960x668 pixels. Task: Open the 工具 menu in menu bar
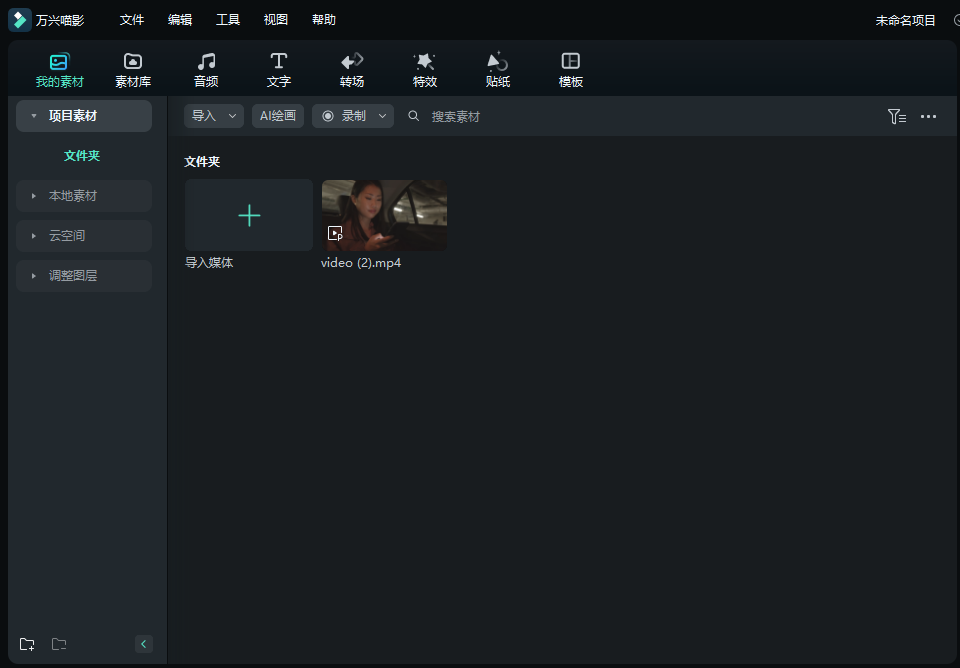tap(228, 20)
